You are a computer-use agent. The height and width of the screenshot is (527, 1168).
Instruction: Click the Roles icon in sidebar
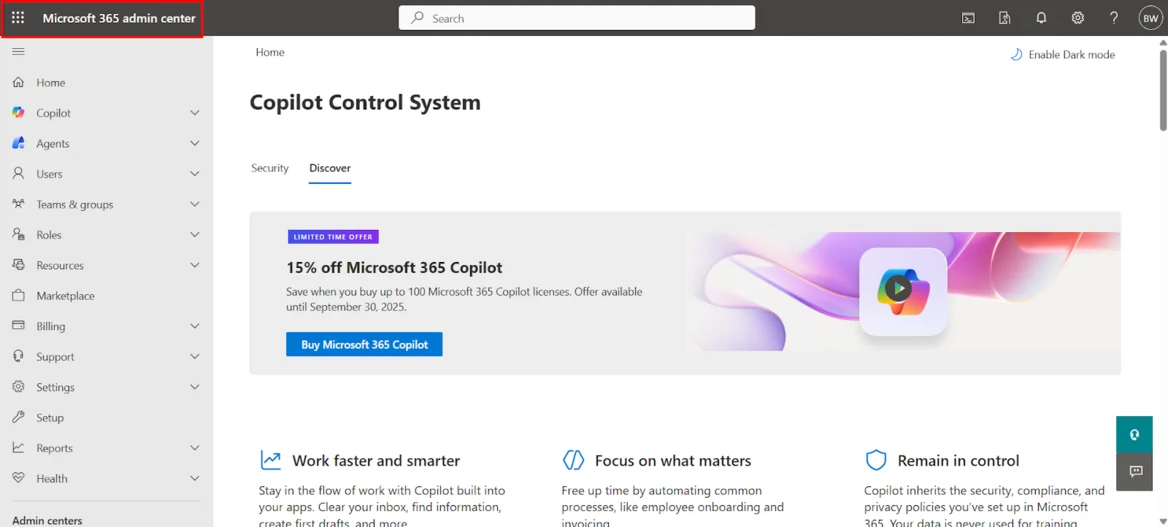19,235
